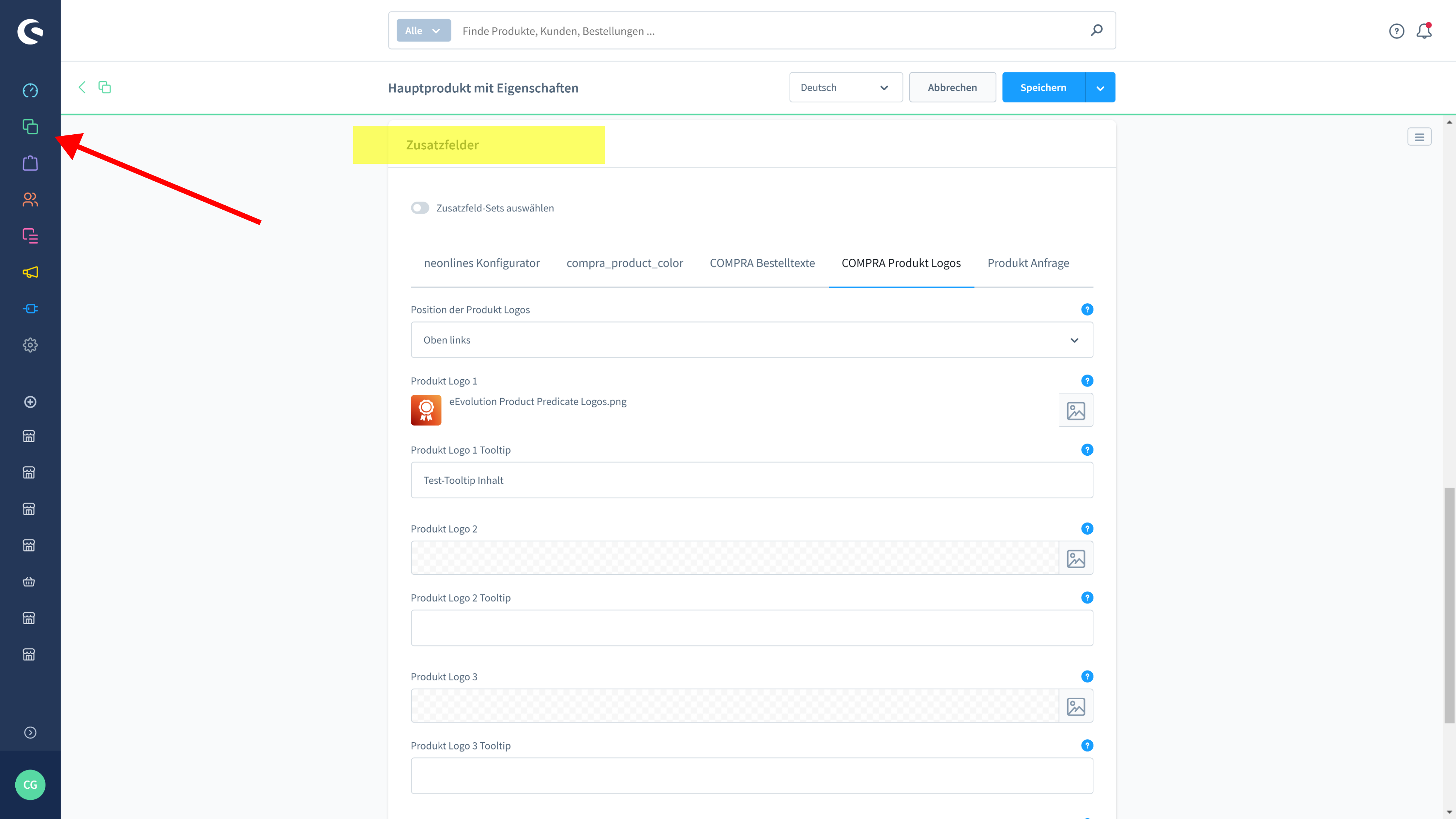Viewport: 1456px width, 819px height.
Task: Click Produkt Logo 3 Tooltip field
Action: [x=752, y=776]
